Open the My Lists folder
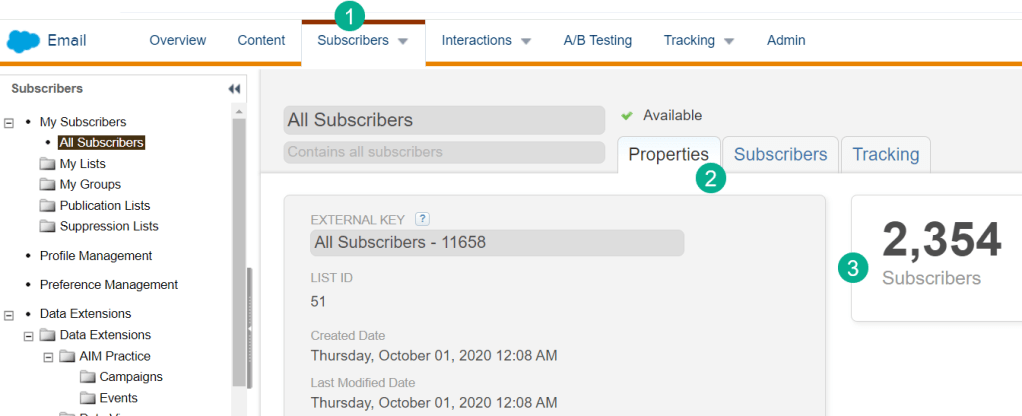 [x=82, y=164]
